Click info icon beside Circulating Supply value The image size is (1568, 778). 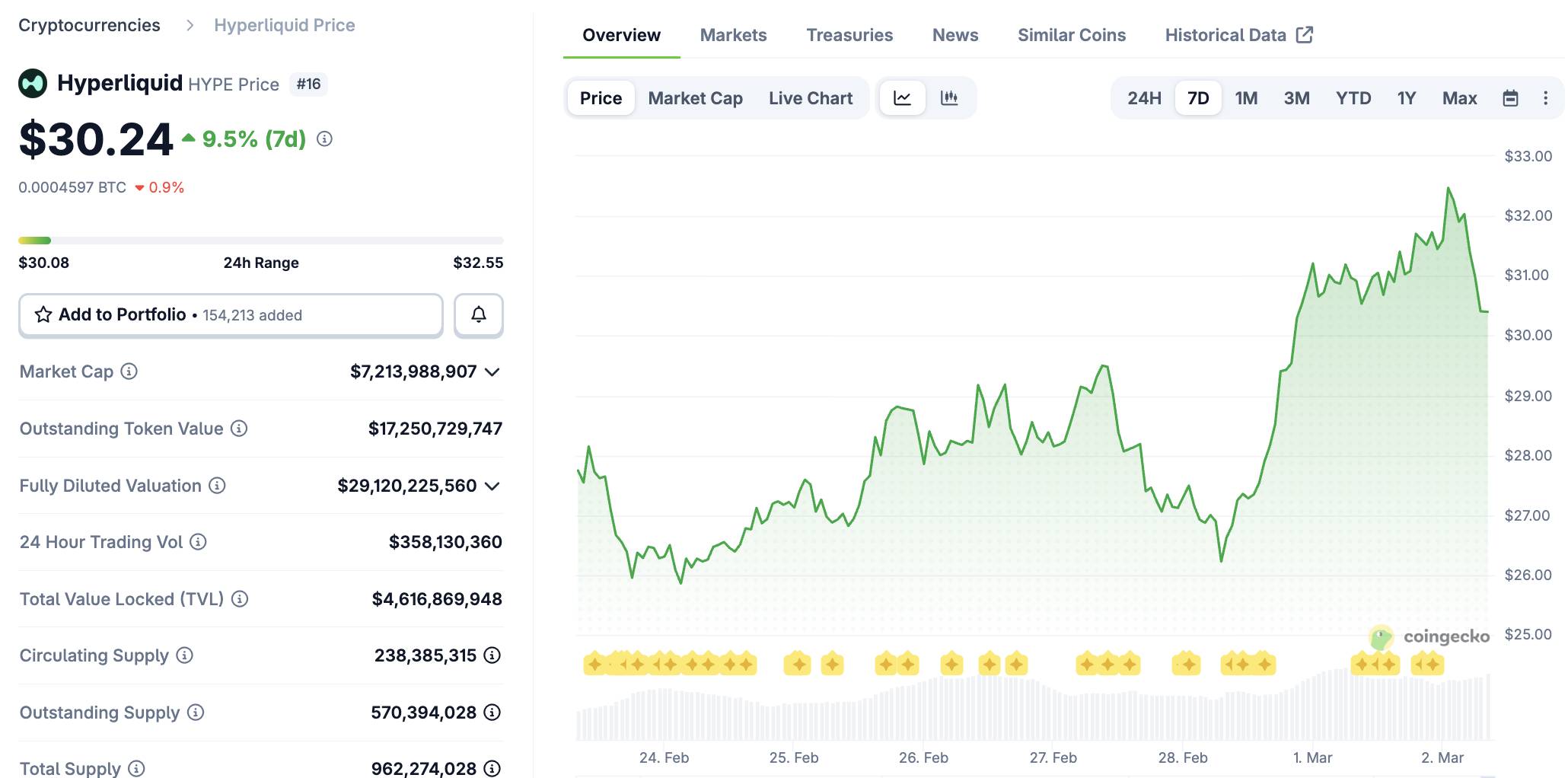tap(492, 655)
